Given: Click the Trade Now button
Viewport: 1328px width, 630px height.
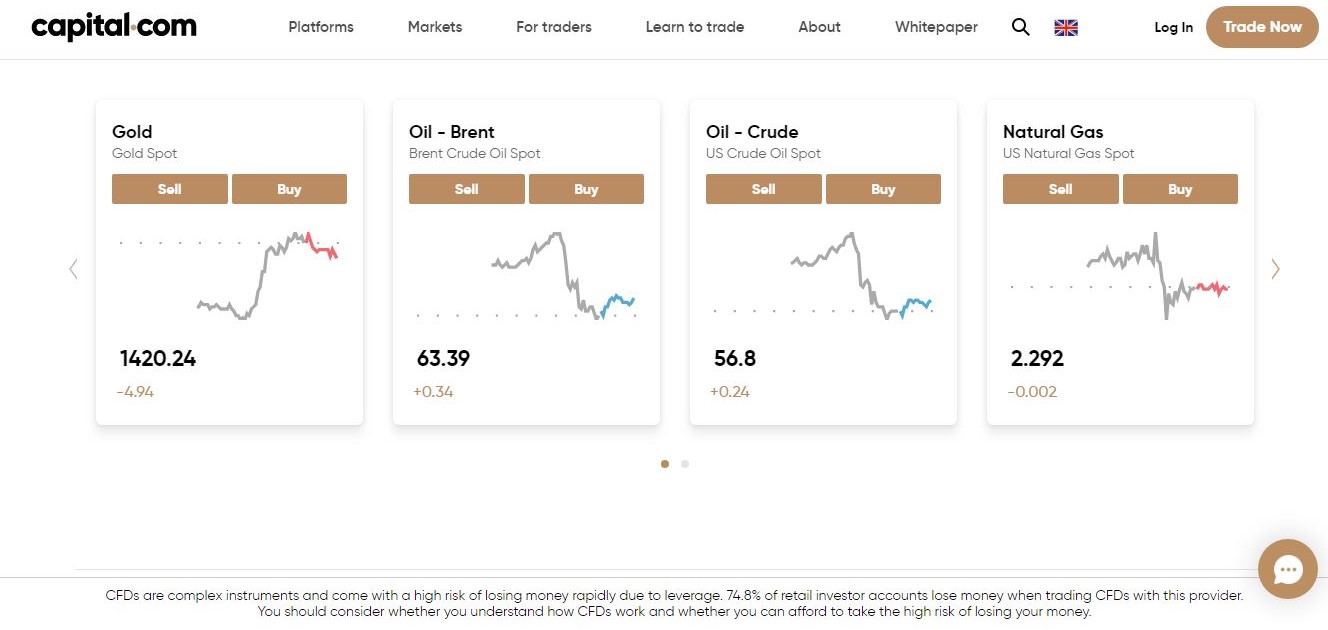Looking at the screenshot, I should (1262, 27).
